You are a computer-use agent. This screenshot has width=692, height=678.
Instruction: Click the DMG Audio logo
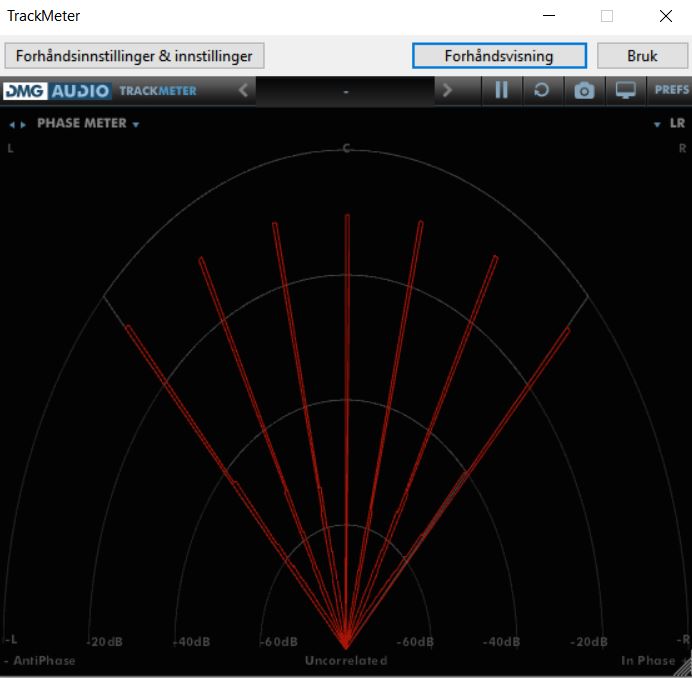pyautogui.click(x=56, y=91)
